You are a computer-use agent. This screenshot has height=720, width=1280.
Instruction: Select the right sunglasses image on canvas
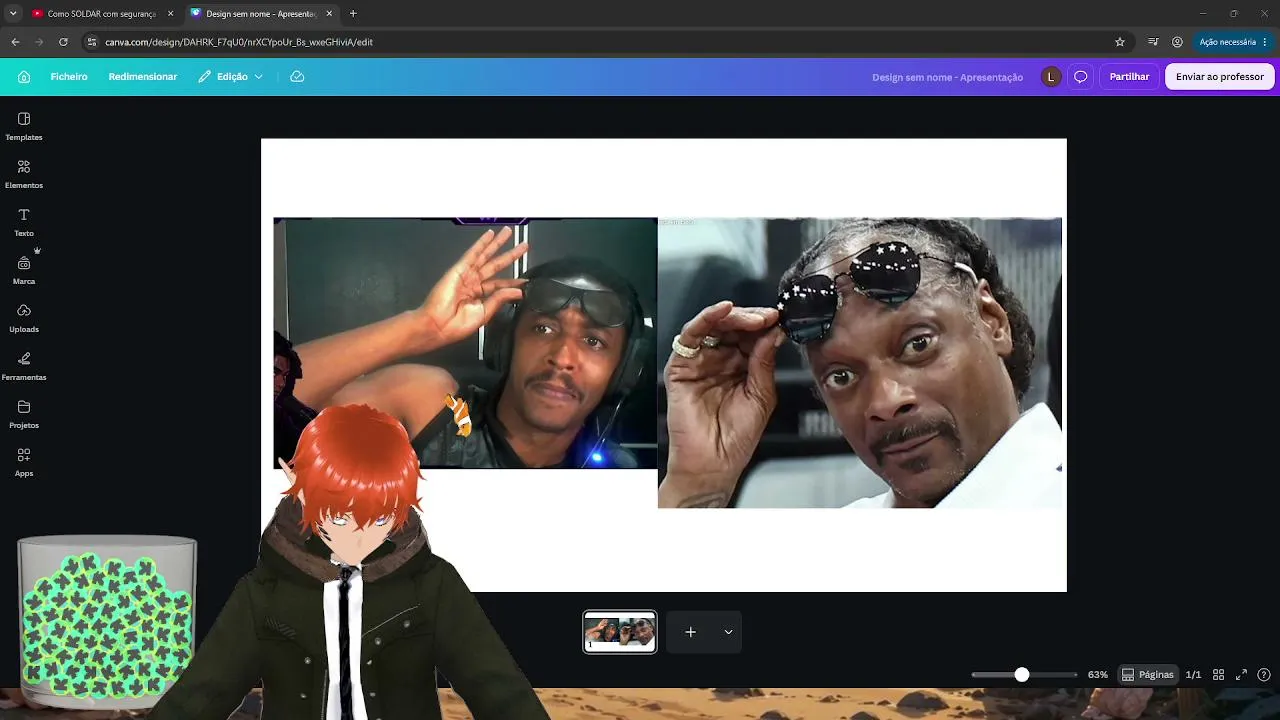pos(860,363)
